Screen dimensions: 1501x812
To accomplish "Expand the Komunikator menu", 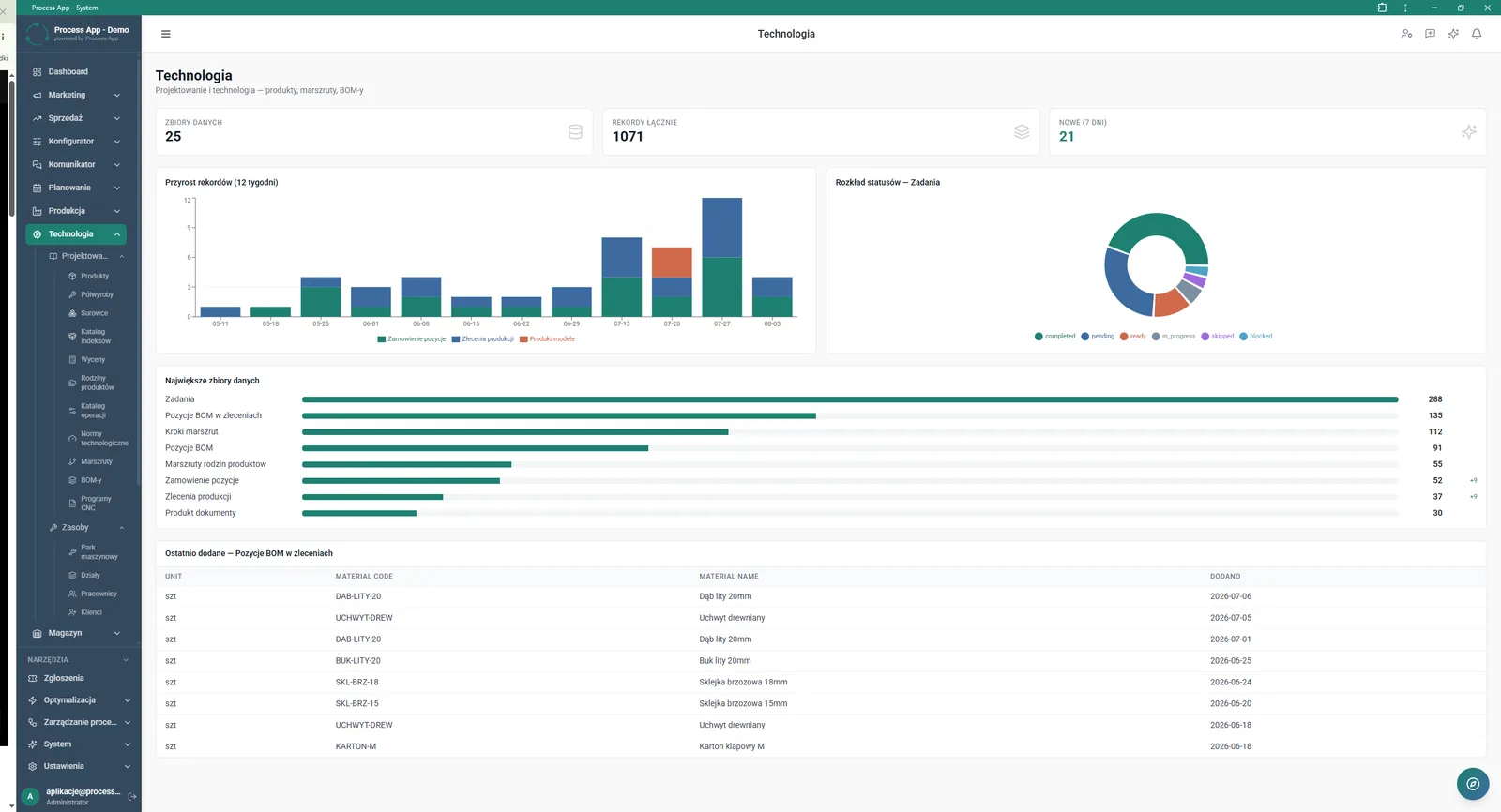I will [78, 164].
